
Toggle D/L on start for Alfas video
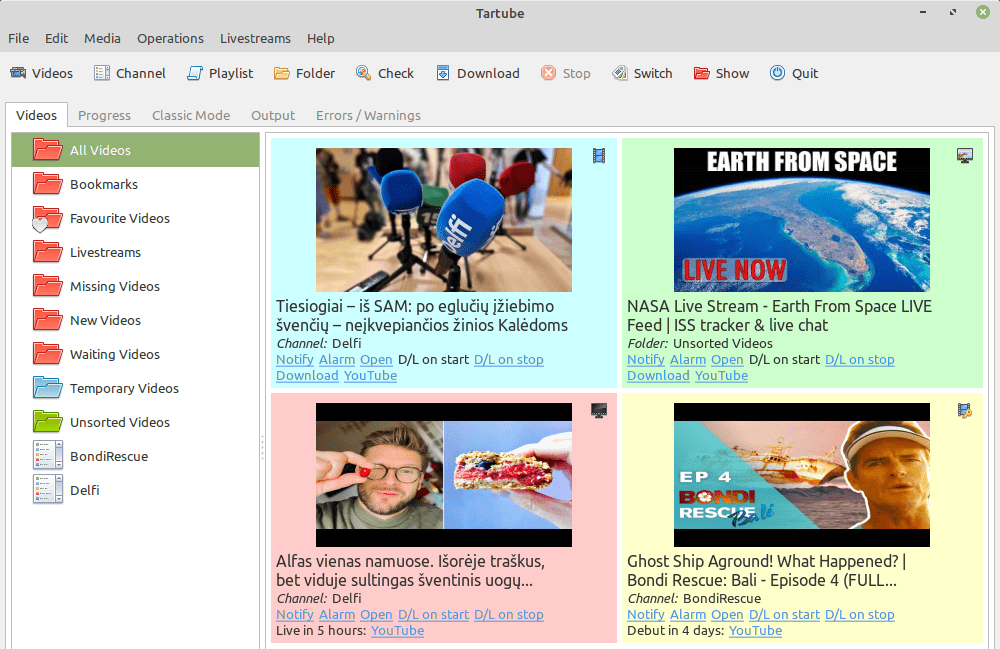433,615
